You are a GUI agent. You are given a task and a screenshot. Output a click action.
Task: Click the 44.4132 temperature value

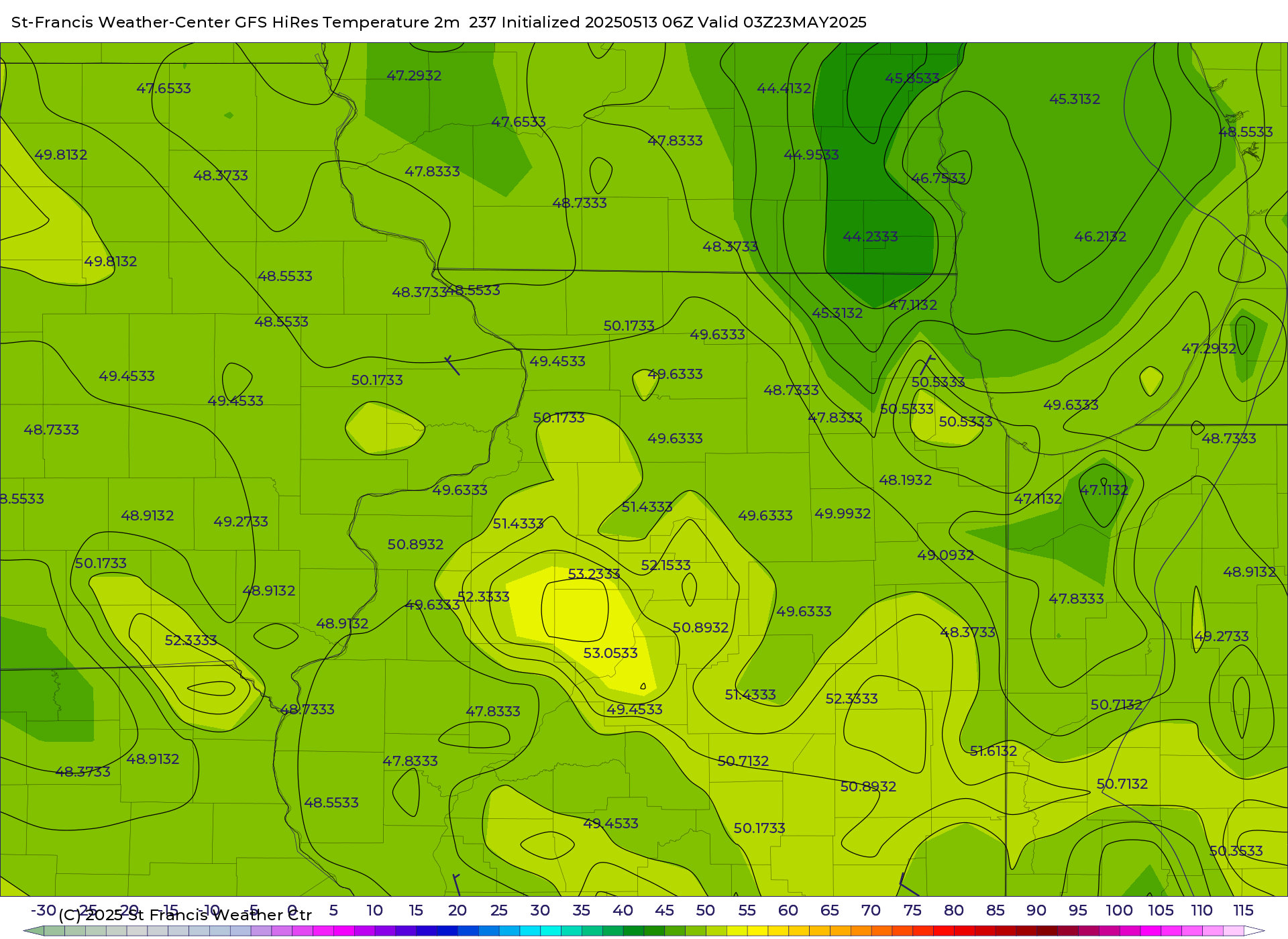pos(784,89)
